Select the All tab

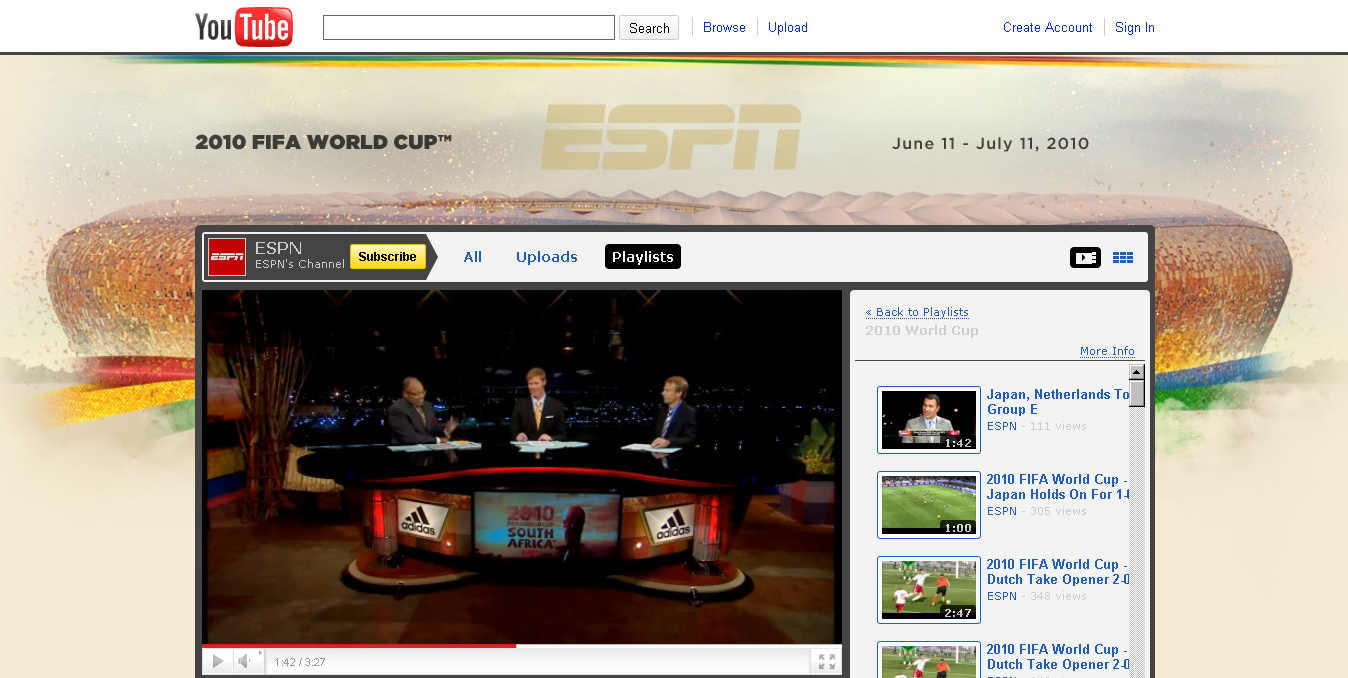473,257
